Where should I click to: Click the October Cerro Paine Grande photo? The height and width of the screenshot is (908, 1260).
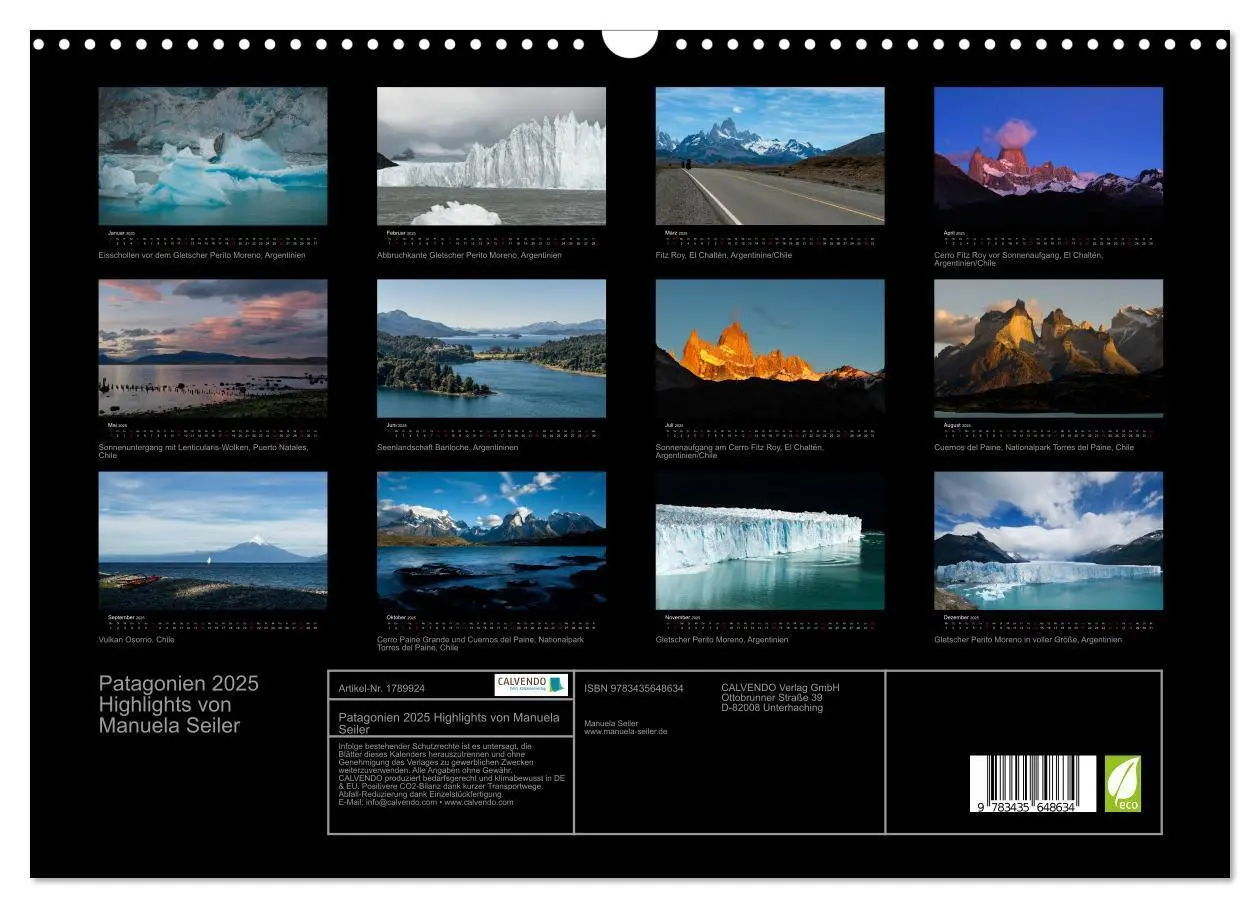click(491, 541)
